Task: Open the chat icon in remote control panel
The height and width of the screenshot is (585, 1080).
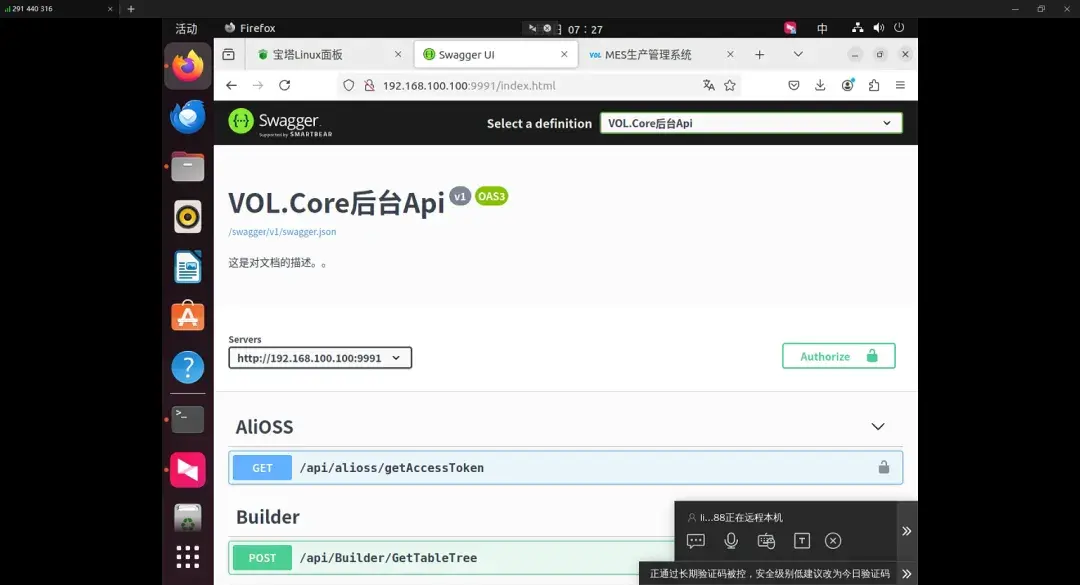Action: [x=695, y=540]
